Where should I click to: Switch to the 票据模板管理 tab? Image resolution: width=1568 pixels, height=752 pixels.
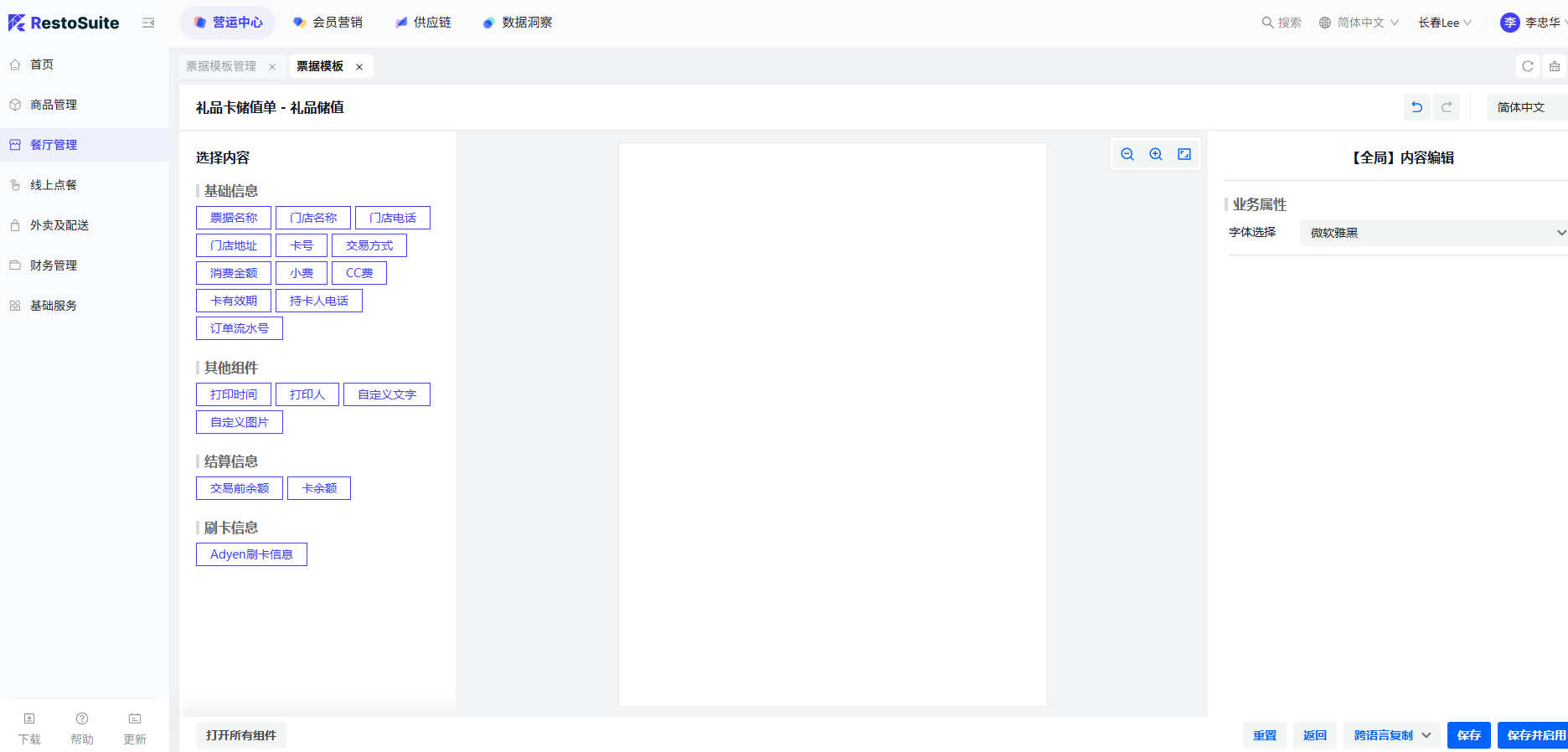click(x=221, y=66)
